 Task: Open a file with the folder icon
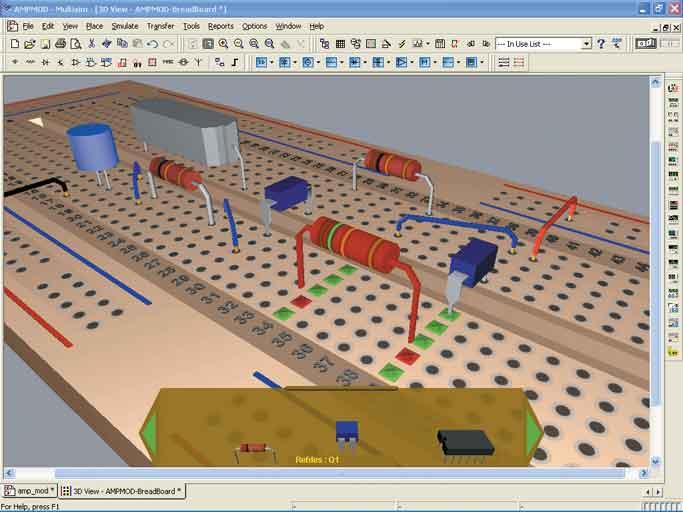[29, 44]
